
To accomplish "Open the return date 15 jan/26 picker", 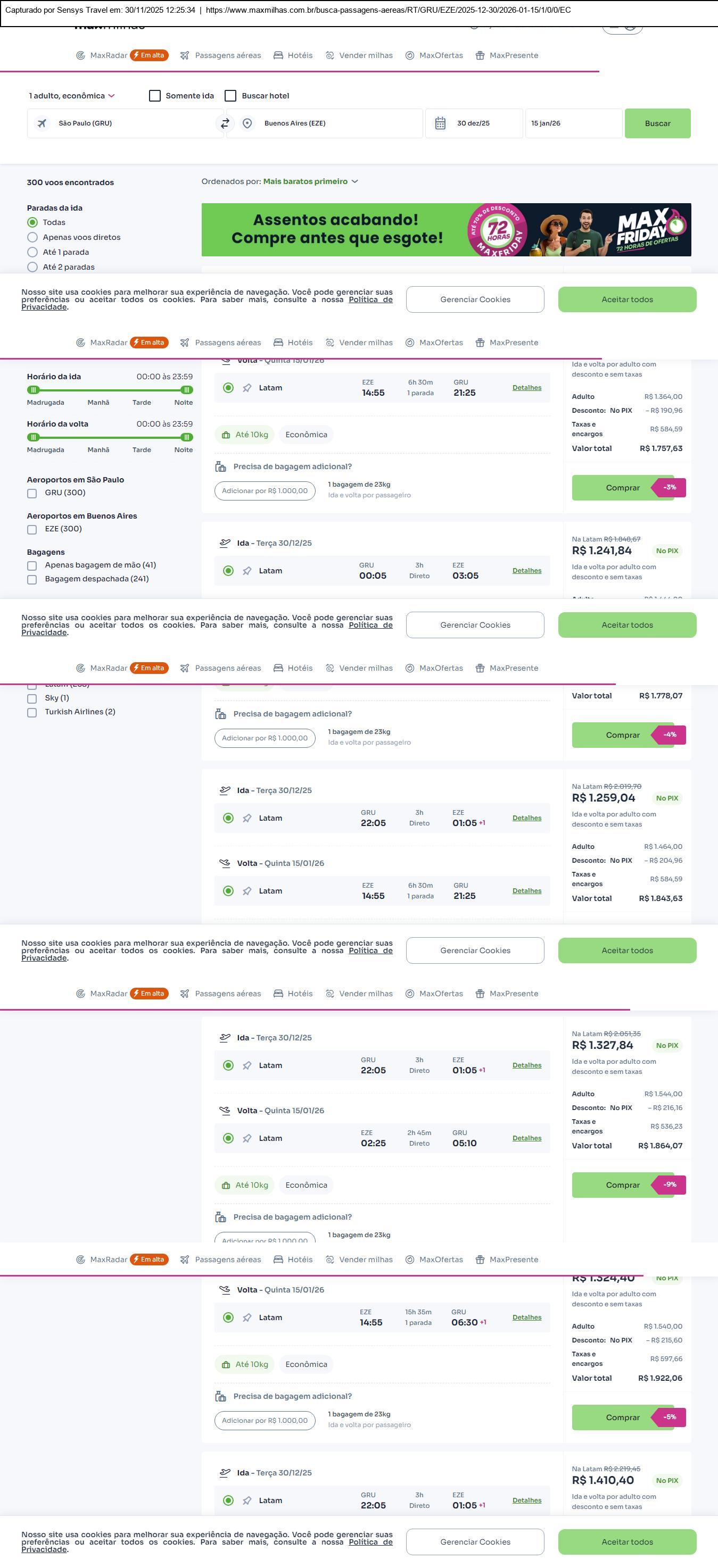I will point(573,123).
